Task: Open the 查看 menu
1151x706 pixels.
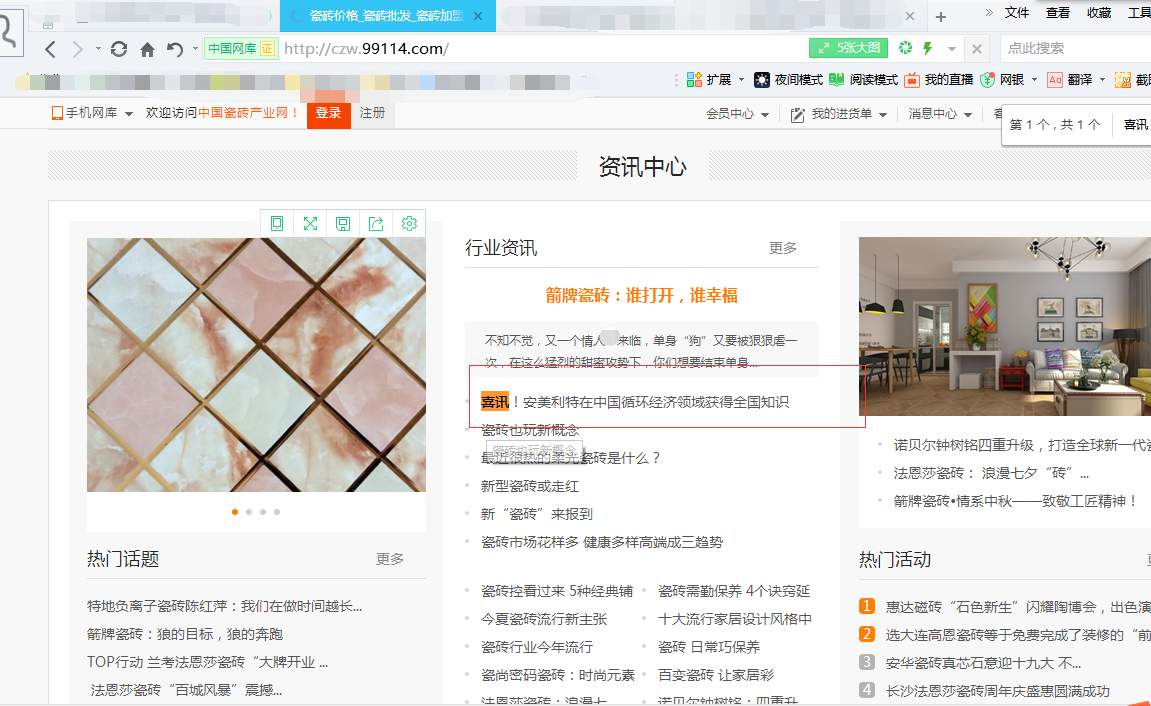Action: [1058, 12]
